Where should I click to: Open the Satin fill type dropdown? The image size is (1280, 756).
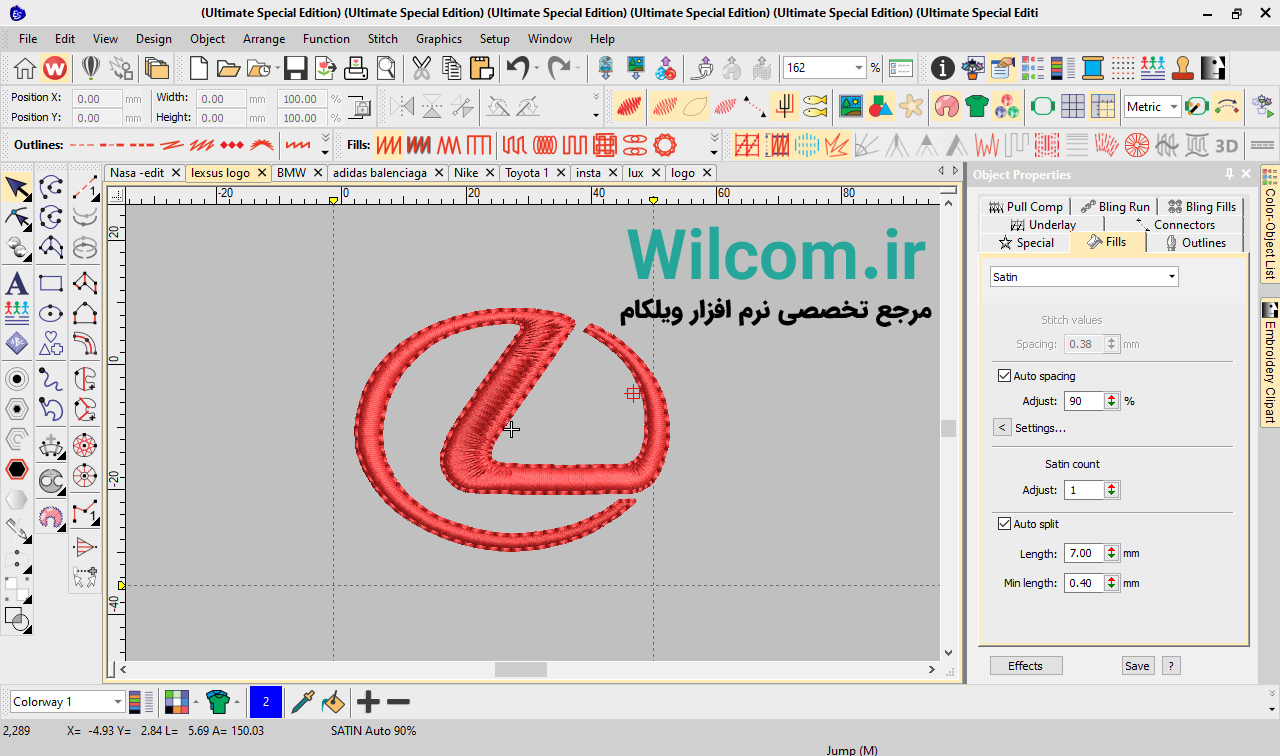click(x=1172, y=277)
